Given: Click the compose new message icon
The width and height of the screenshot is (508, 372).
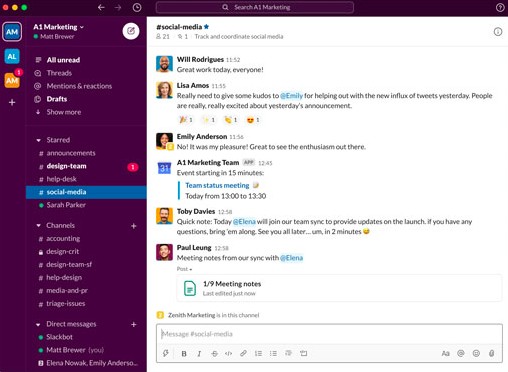Looking at the screenshot, I should pyautogui.click(x=131, y=31).
